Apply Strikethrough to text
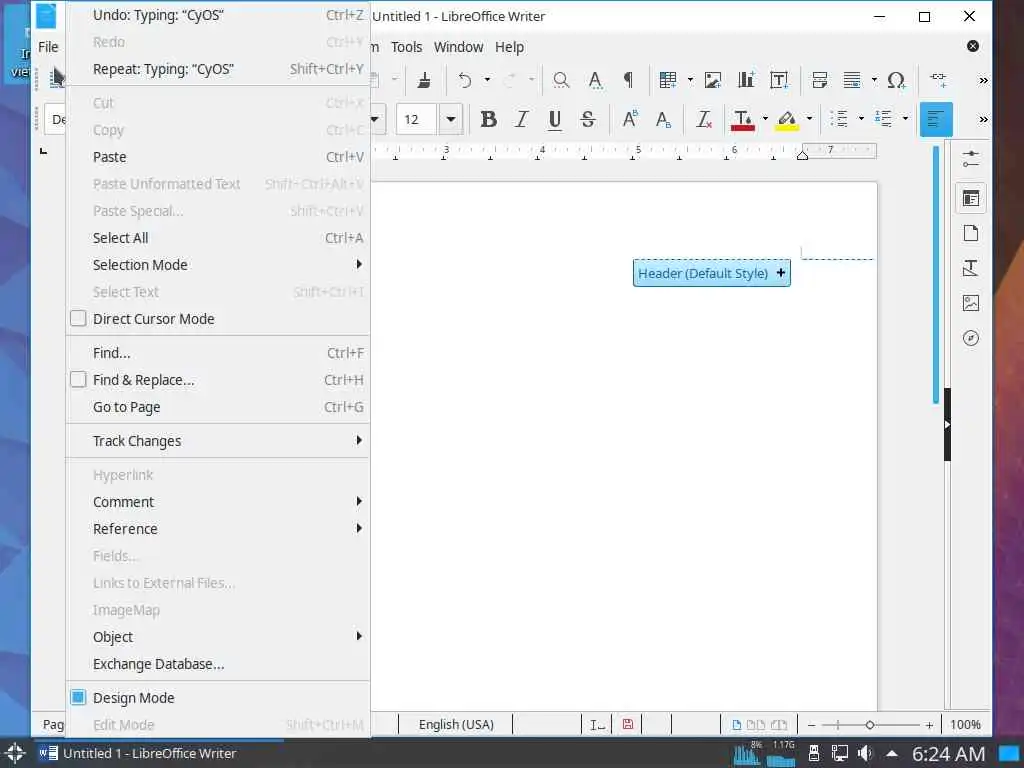 coord(588,119)
